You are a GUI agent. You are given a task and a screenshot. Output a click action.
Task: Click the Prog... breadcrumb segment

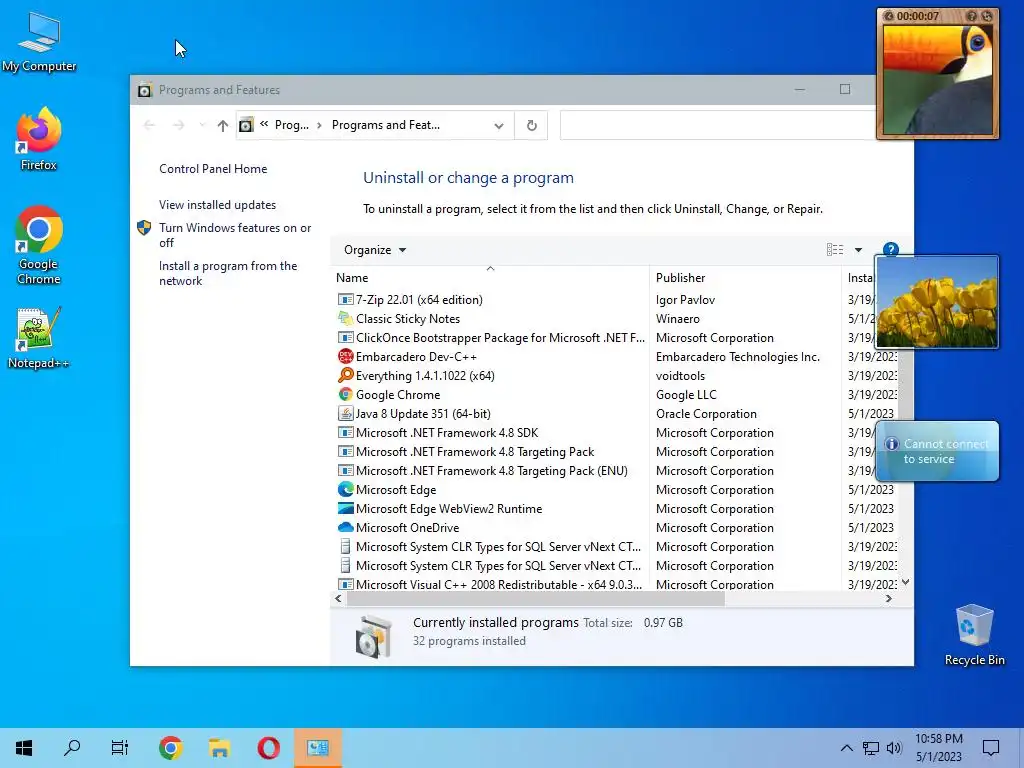click(291, 125)
